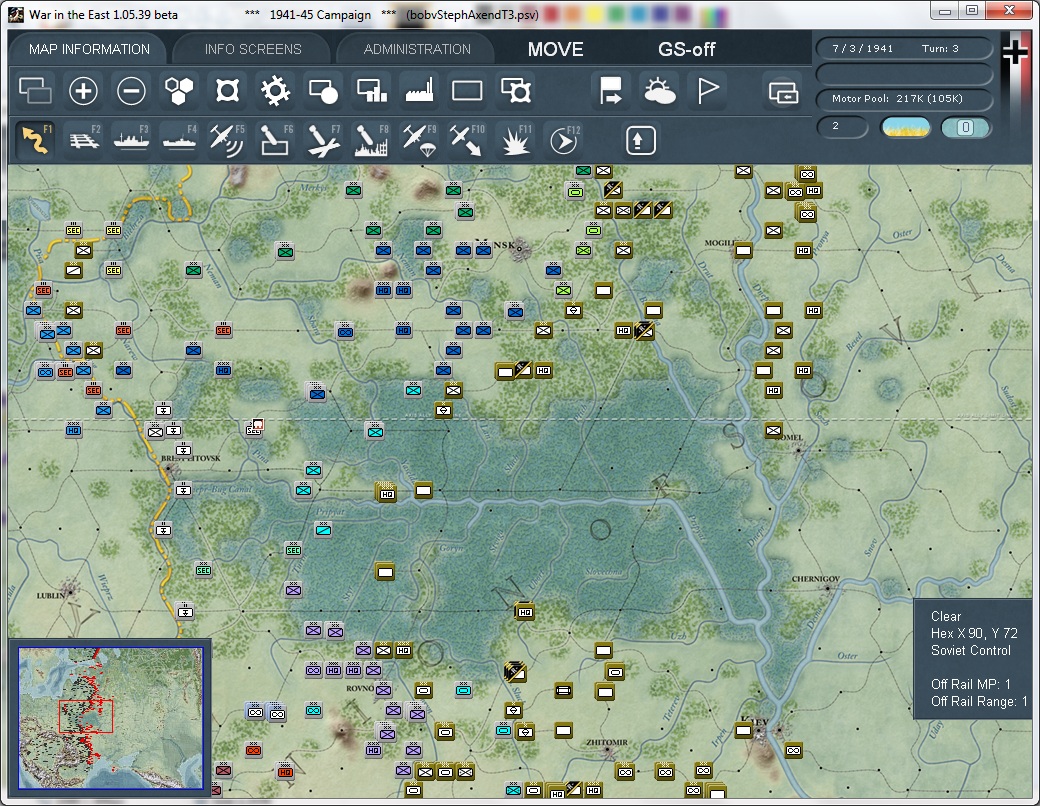The height and width of the screenshot is (806, 1040).
Task: Click the German cross emblem at top right
Action: (x=1015, y=52)
